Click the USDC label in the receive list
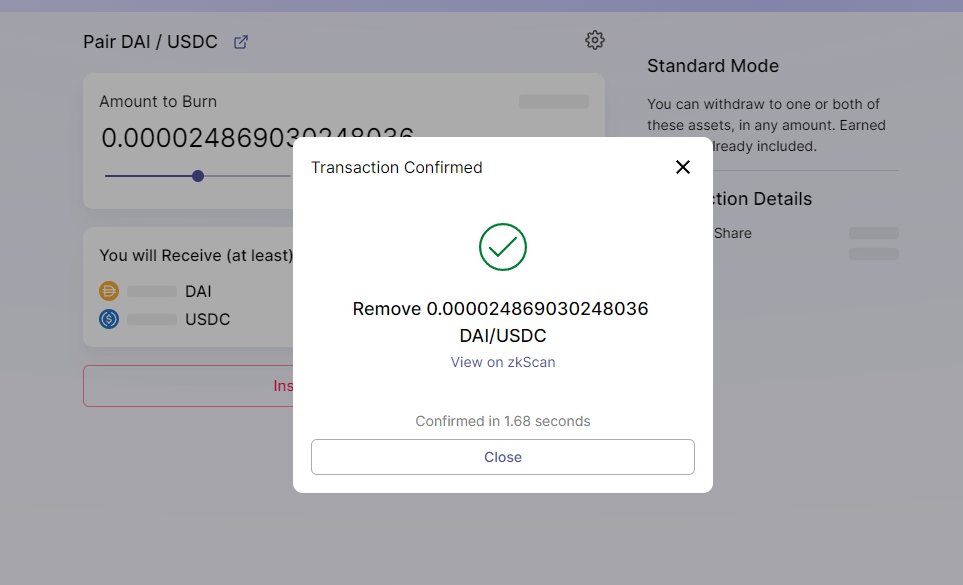Viewport: 963px width, 585px height. pos(208,319)
